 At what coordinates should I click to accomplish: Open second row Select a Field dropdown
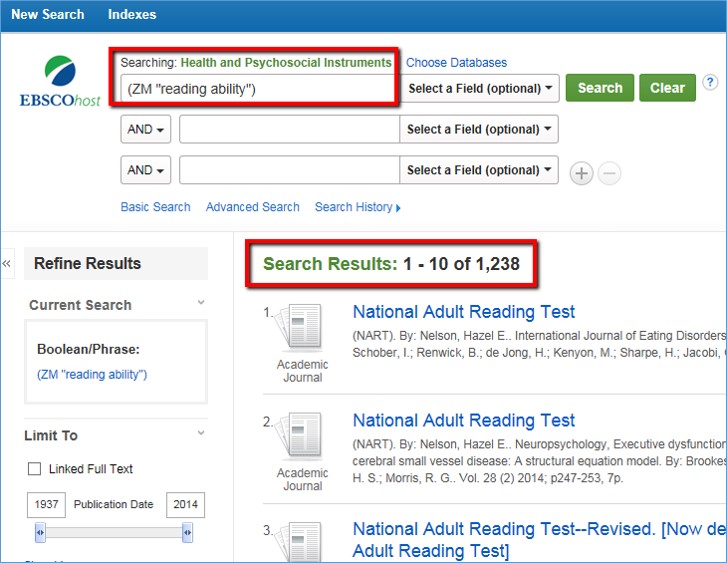tap(479, 129)
